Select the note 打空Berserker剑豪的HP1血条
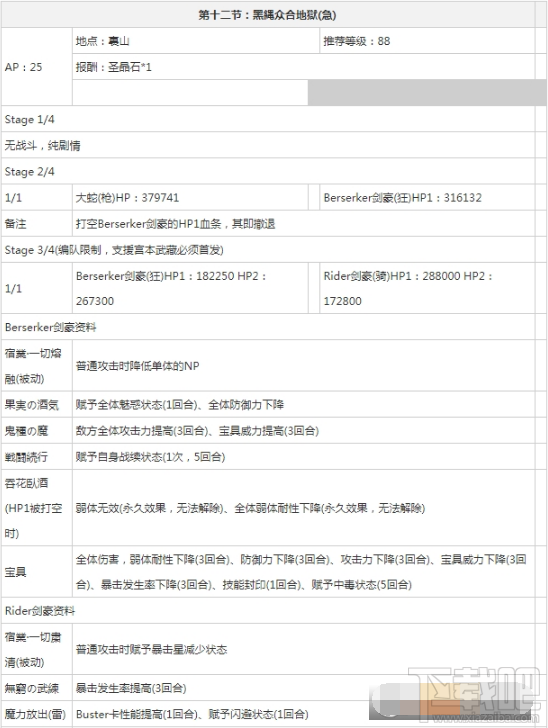 pyautogui.click(x=303, y=224)
